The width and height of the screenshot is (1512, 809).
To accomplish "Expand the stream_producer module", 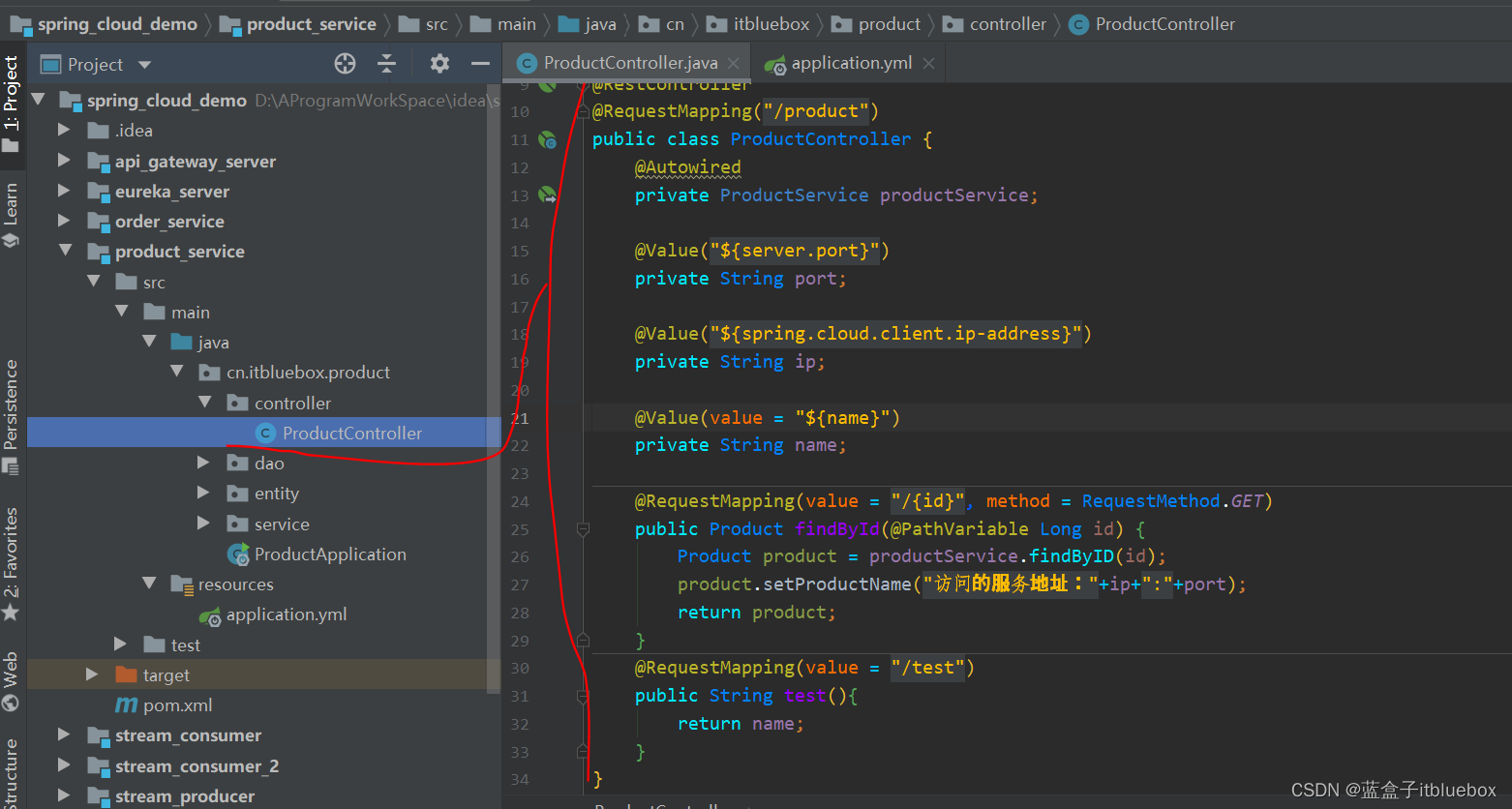I will click(64, 795).
